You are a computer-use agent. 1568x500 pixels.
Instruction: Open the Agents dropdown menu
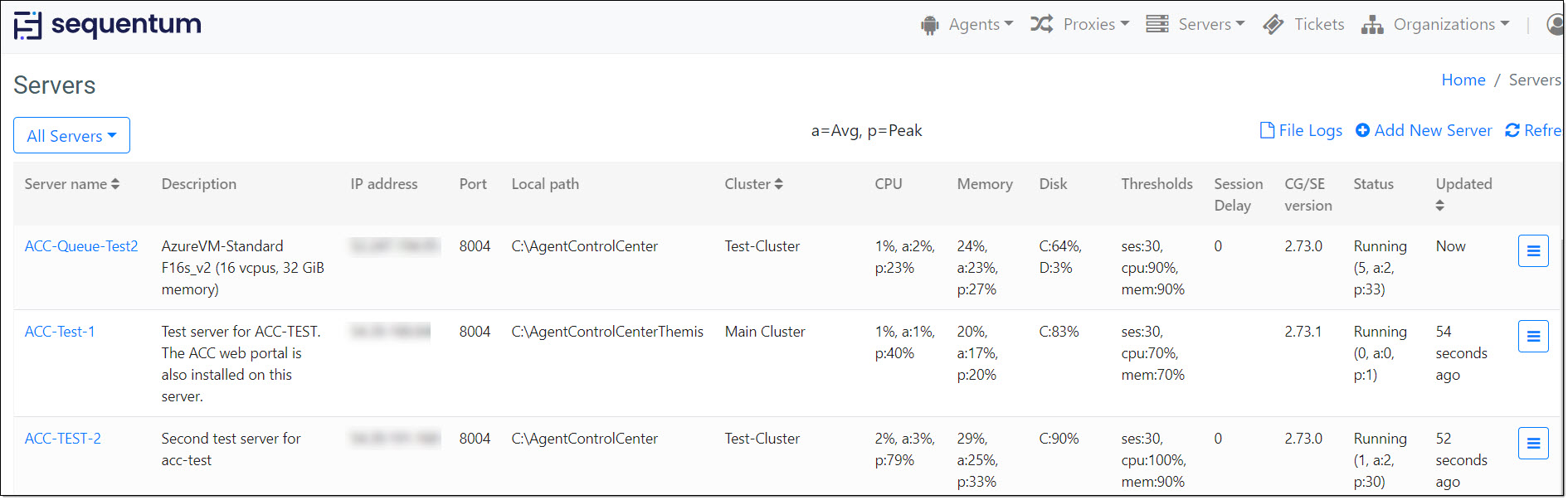point(967,25)
